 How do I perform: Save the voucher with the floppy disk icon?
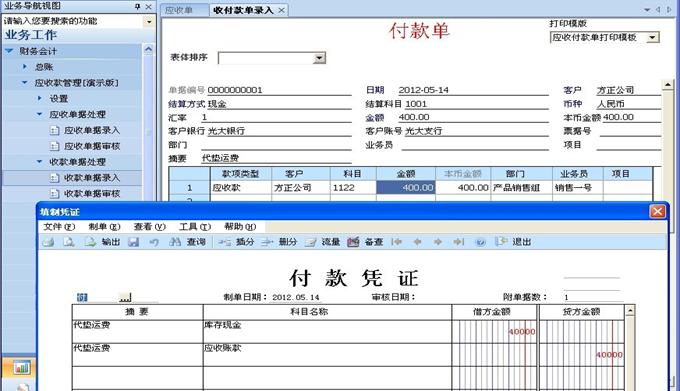pyautogui.click(x=134, y=242)
